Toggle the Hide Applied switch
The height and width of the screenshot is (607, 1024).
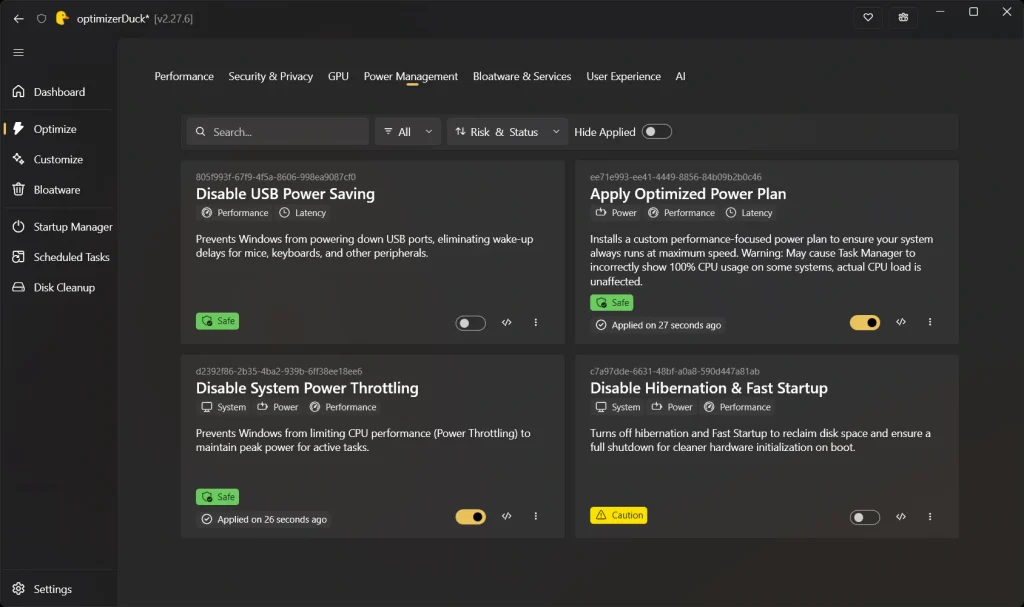pos(656,131)
